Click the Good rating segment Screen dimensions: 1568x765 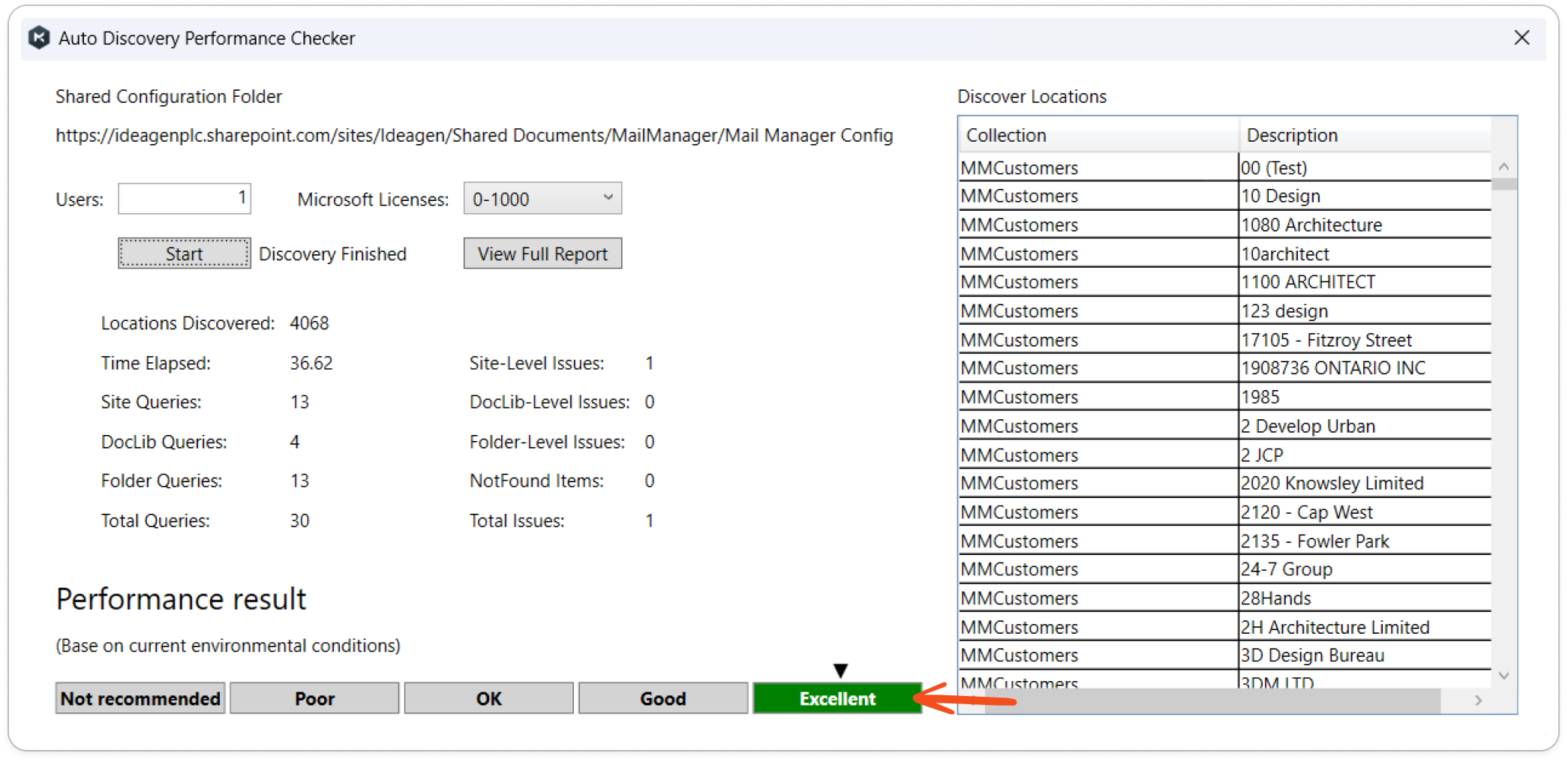point(663,699)
